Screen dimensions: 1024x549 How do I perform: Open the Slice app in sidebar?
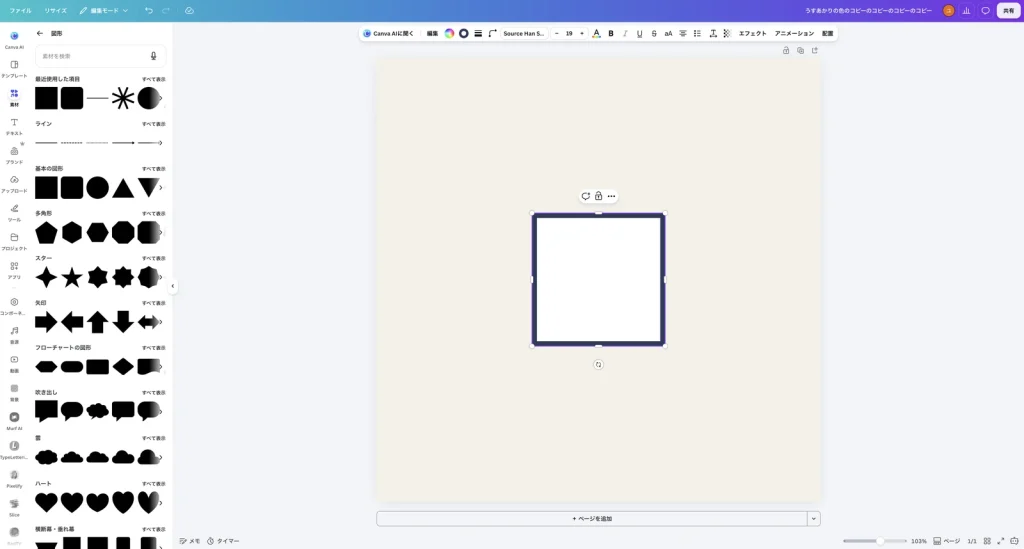coord(14,507)
